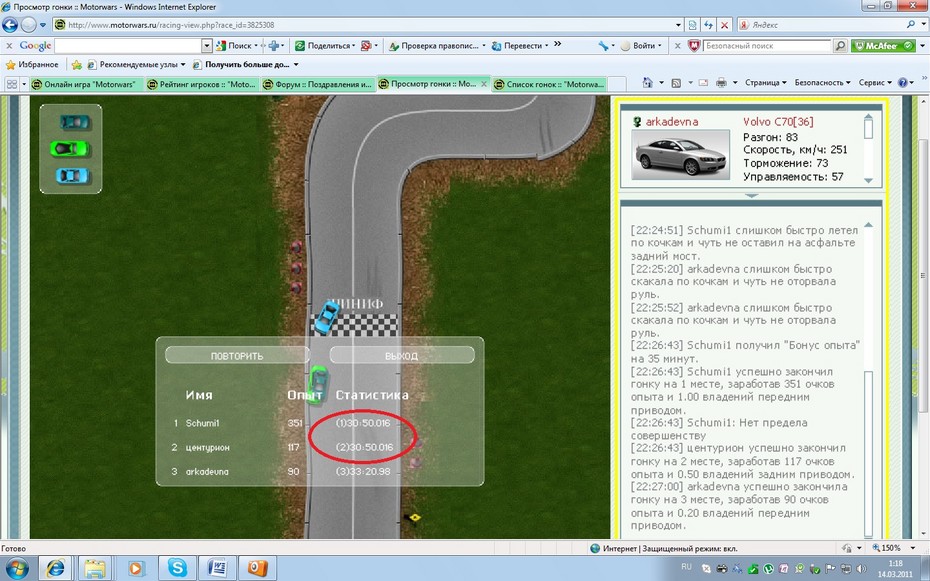Click in the Google toolbar search field
This screenshot has width=930, height=581.
(x=128, y=46)
